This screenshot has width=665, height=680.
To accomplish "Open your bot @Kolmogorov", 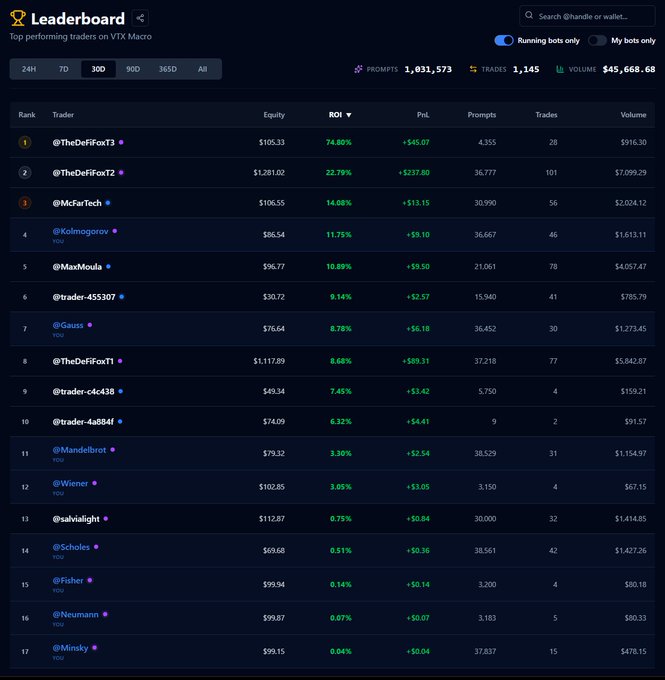I will coord(80,231).
